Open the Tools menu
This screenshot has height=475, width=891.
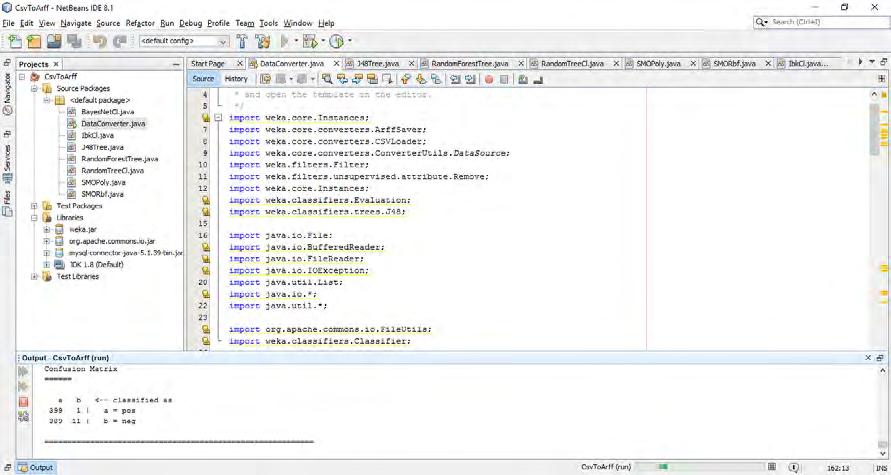pos(268,23)
